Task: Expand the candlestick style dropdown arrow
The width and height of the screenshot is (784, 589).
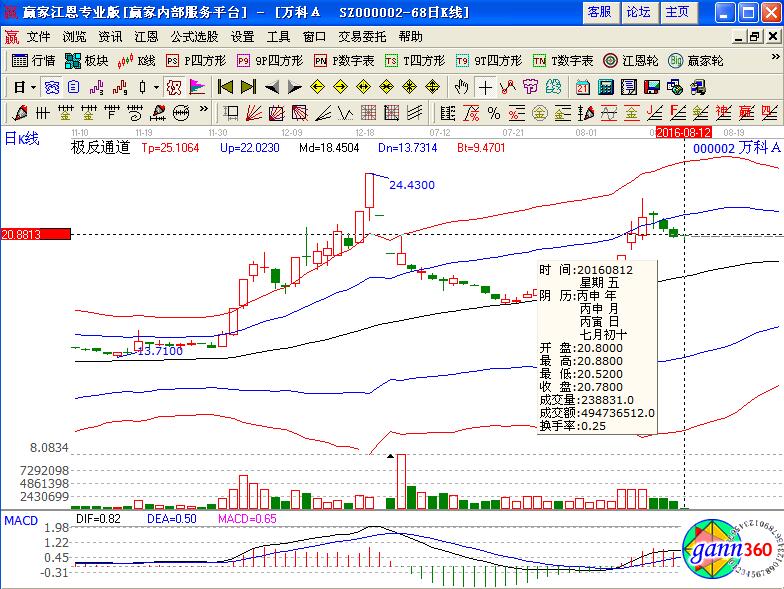Action: point(157,86)
